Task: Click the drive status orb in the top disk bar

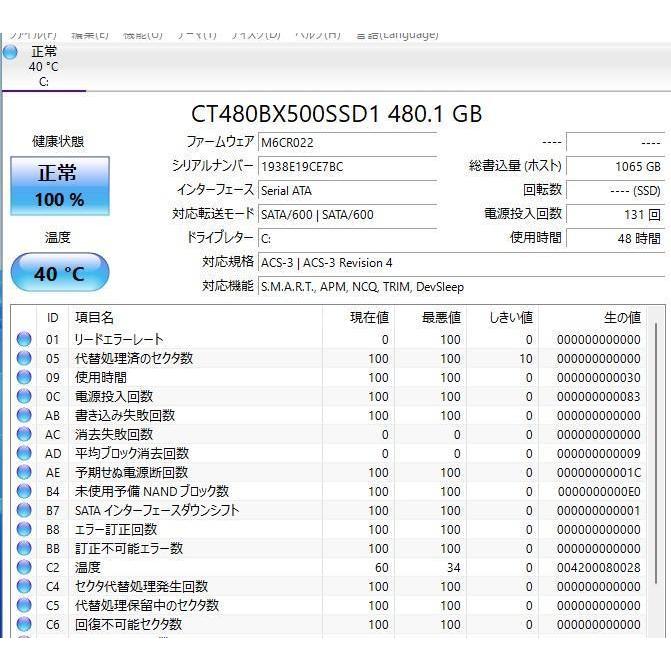Action: pyautogui.click(x=10, y=52)
